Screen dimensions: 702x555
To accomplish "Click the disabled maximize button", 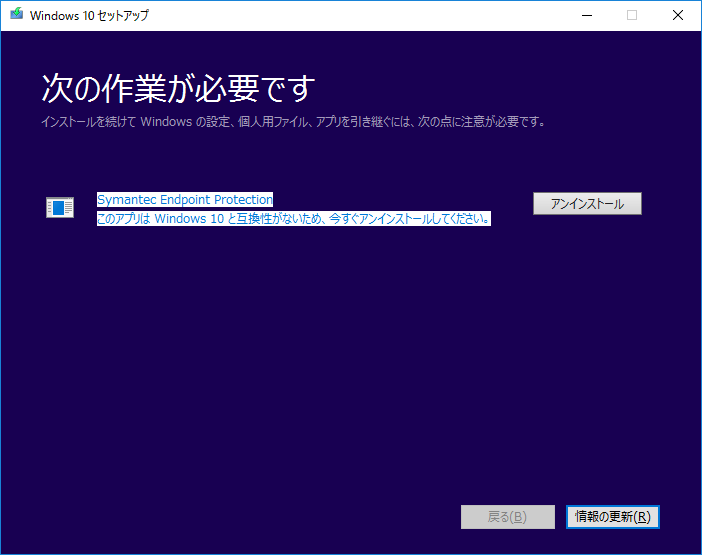I will click(632, 15).
